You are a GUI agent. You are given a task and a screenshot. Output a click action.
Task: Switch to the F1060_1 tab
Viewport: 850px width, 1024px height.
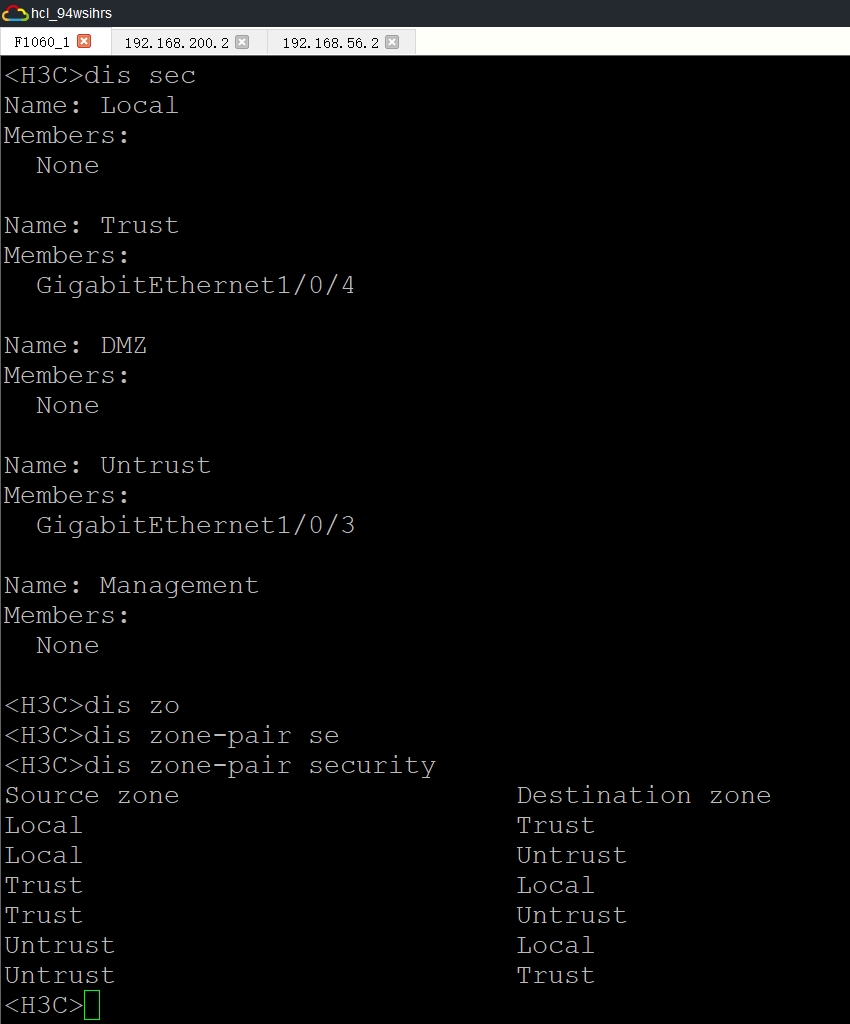pos(42,42)
